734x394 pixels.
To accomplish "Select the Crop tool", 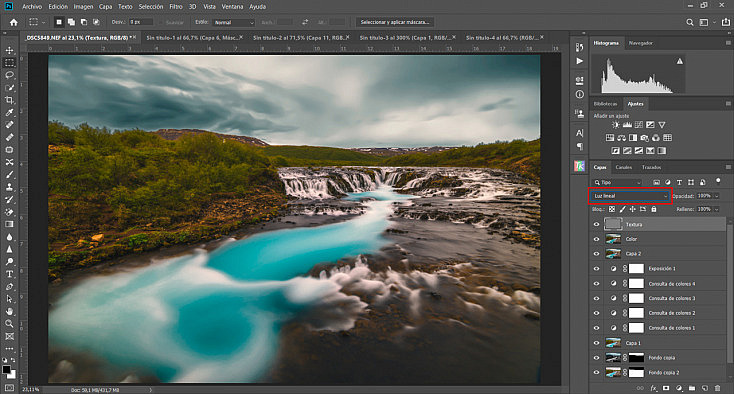I will [9, 100].
